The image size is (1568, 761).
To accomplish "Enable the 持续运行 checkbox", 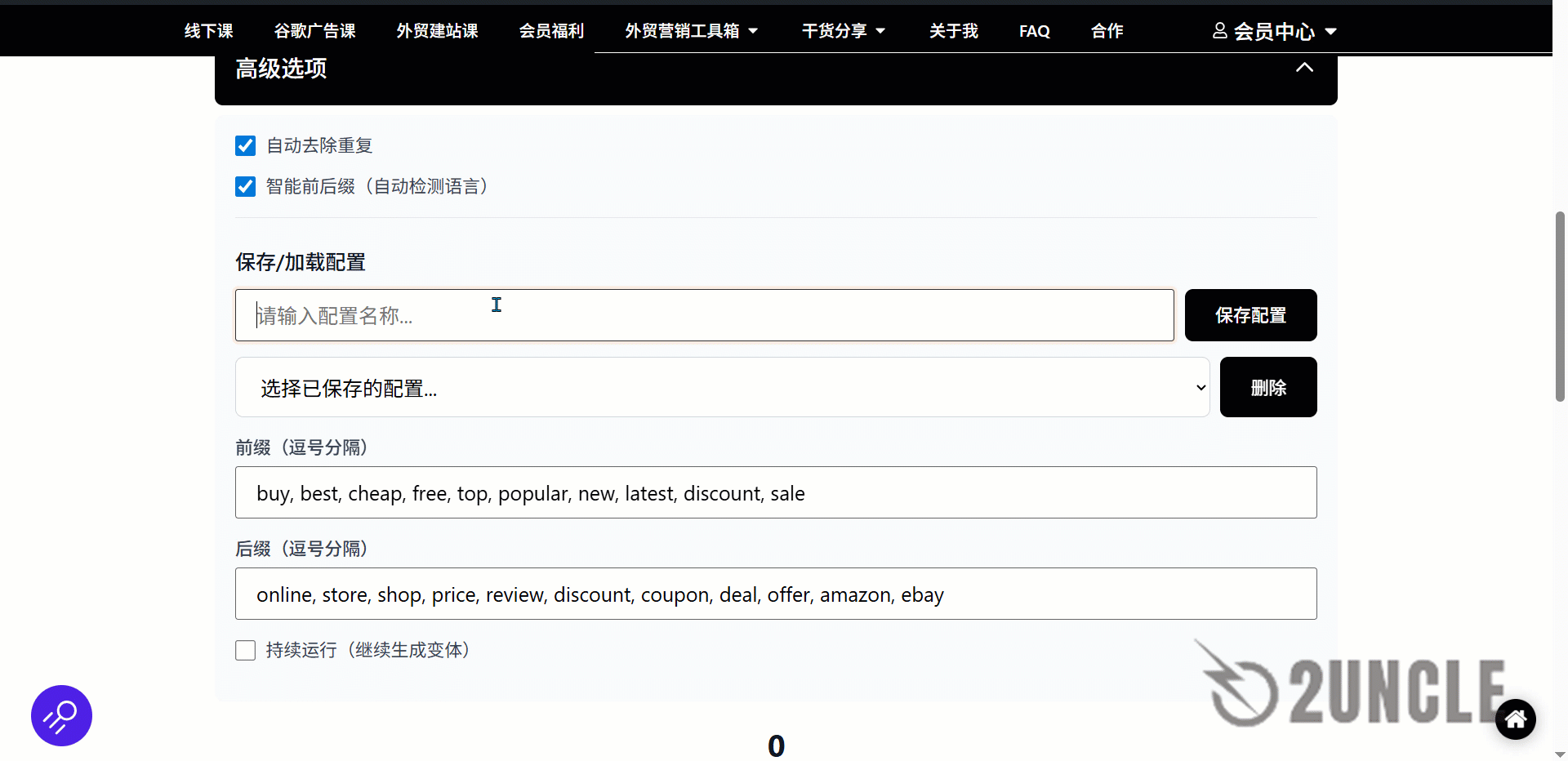I will tap(245, 650).
